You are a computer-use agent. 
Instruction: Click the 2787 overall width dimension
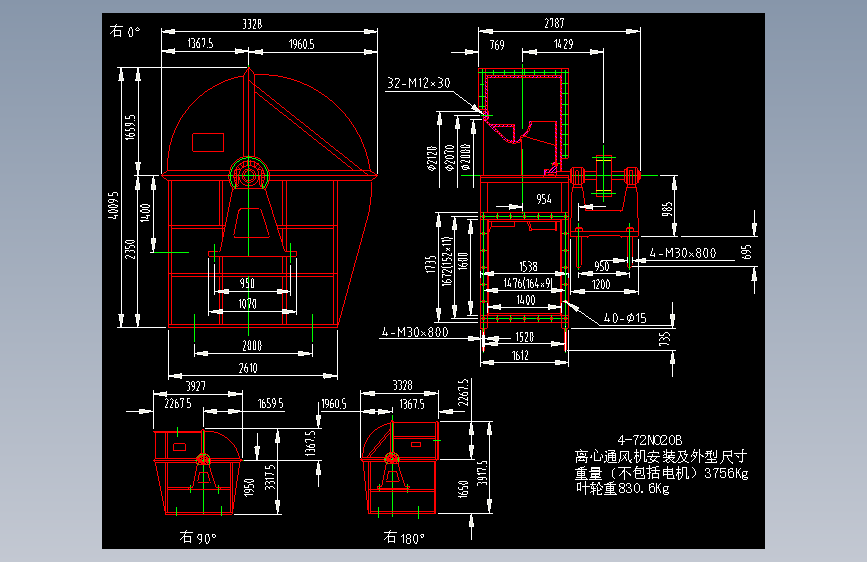(x=554, y=23)
